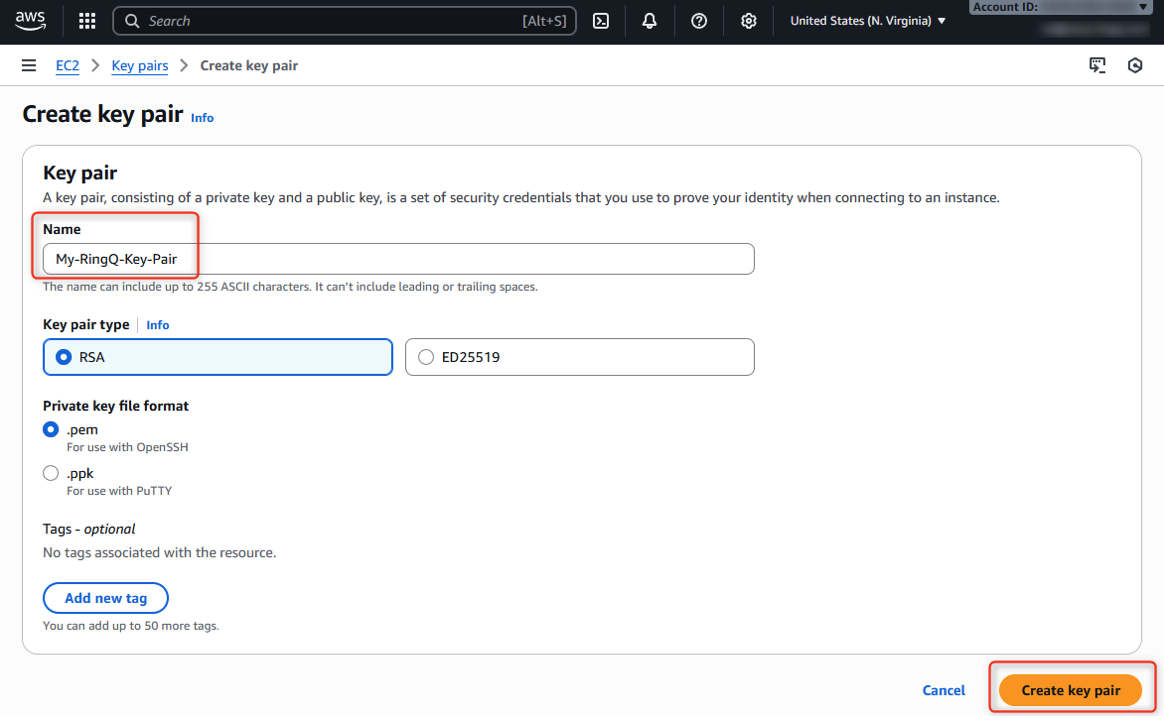
Task: Click Add new tag
Action: point(105,598)
